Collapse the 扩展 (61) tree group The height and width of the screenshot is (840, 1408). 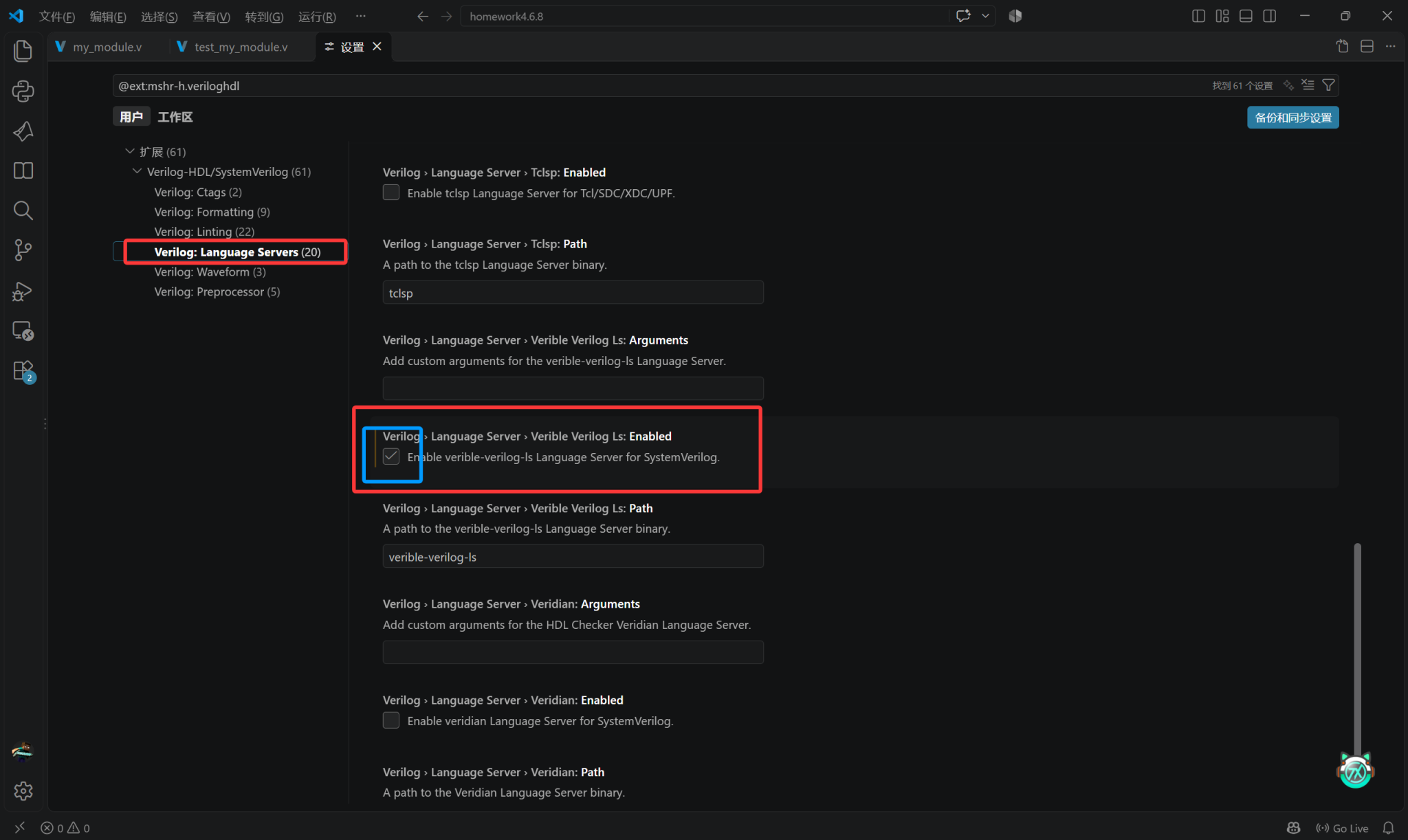(129, 151)
